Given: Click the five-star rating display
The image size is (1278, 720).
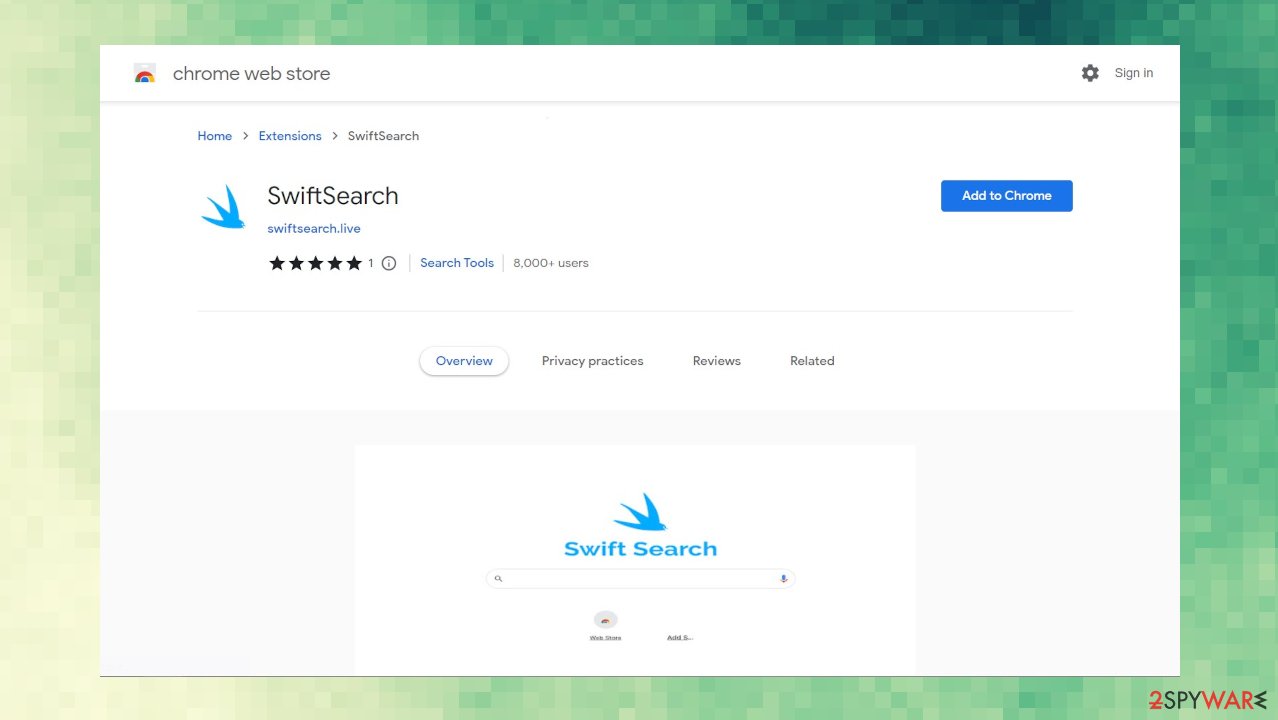Looking at the screenshot, I should [x=316, y=263].
